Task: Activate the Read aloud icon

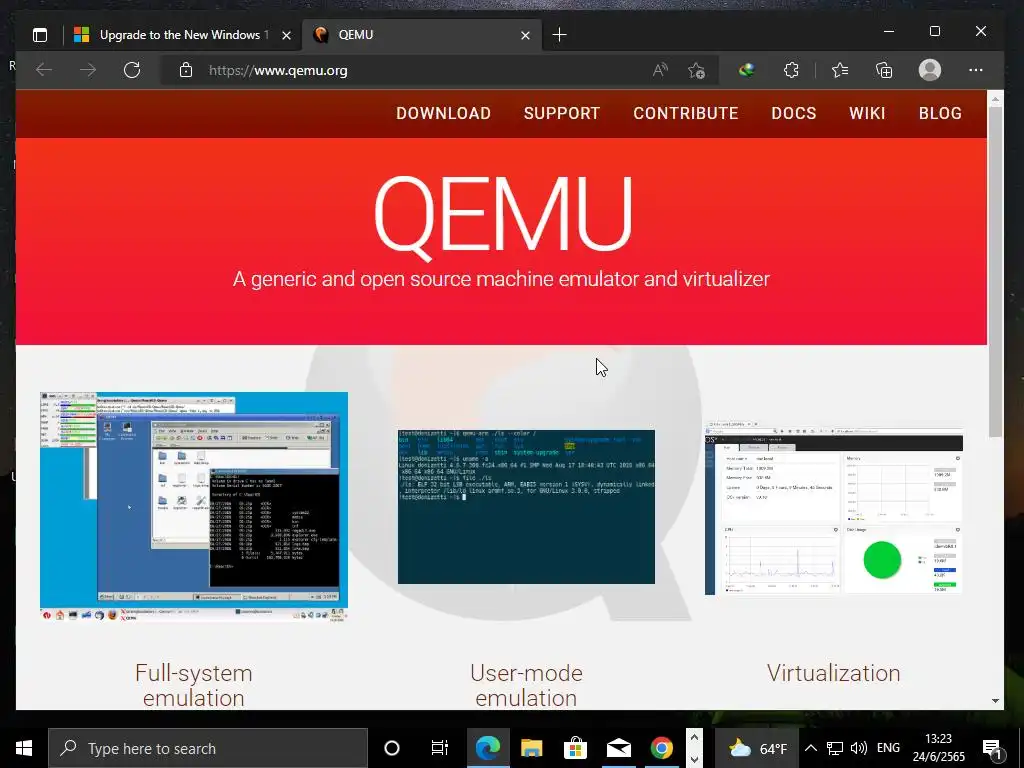Action: [660, 70]
